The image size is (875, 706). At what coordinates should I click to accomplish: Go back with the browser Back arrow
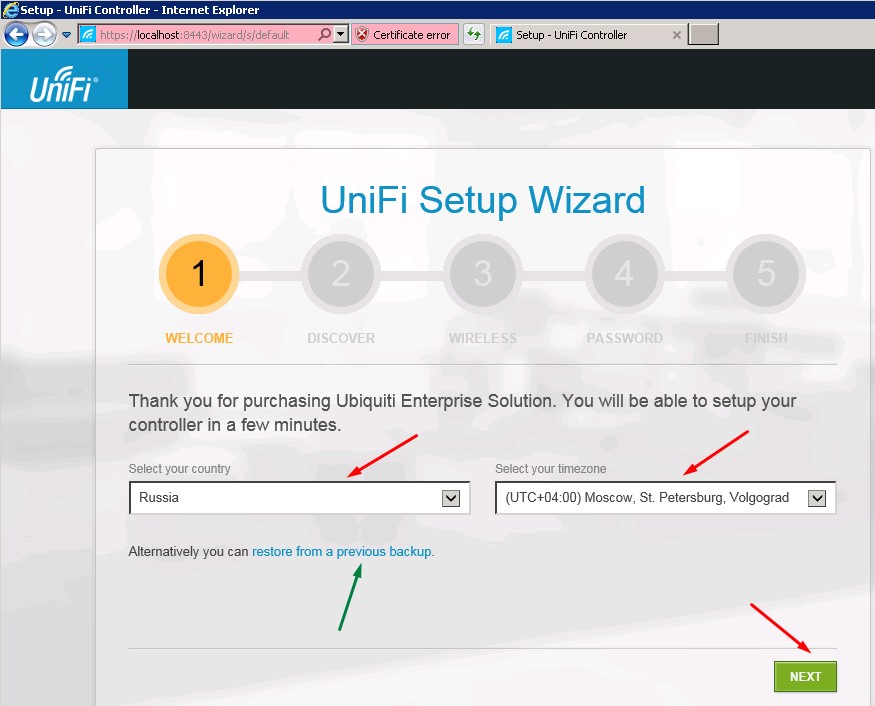tap(17, 35)
